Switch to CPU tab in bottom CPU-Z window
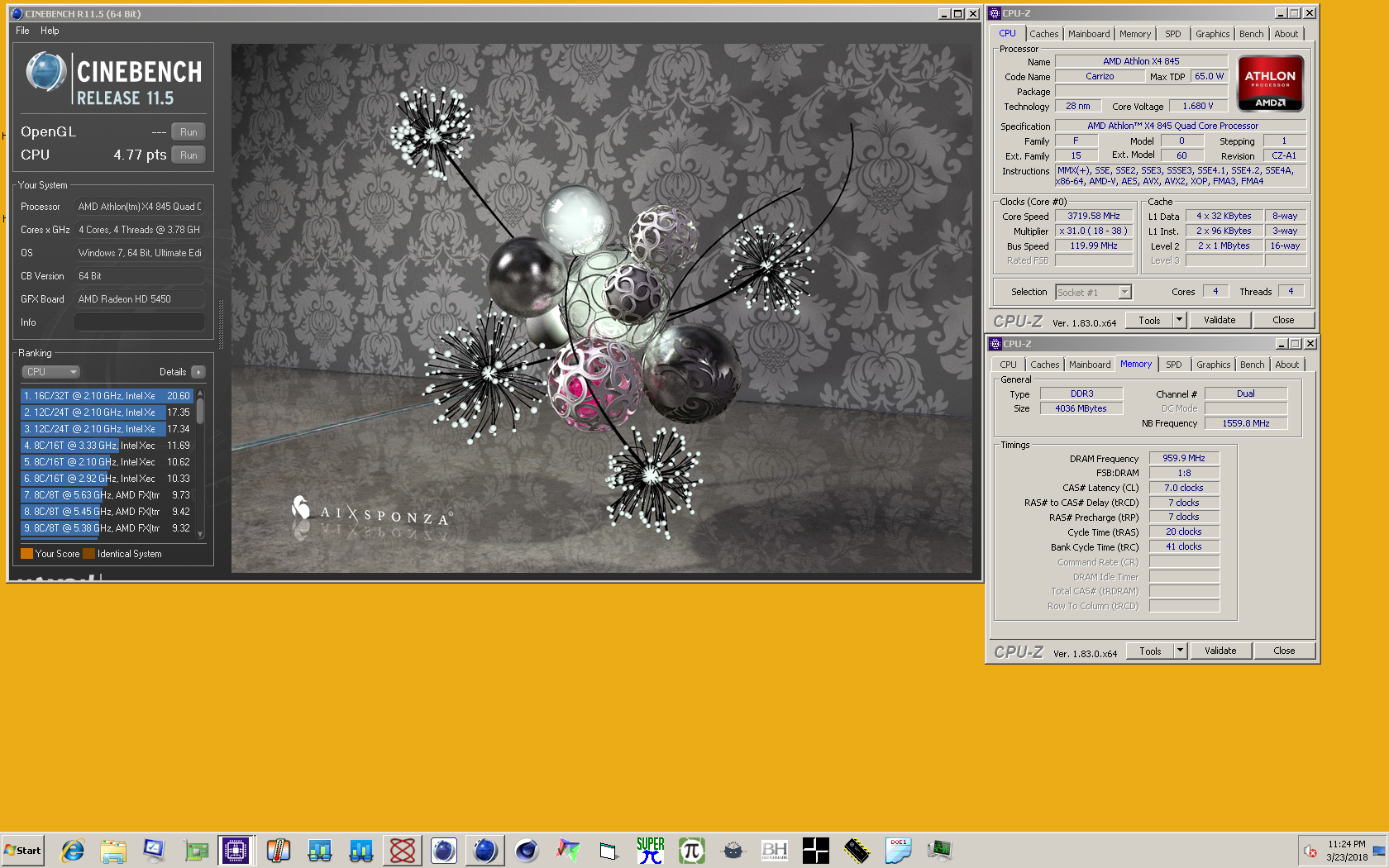1389x868 pixels. [1008, 365]
